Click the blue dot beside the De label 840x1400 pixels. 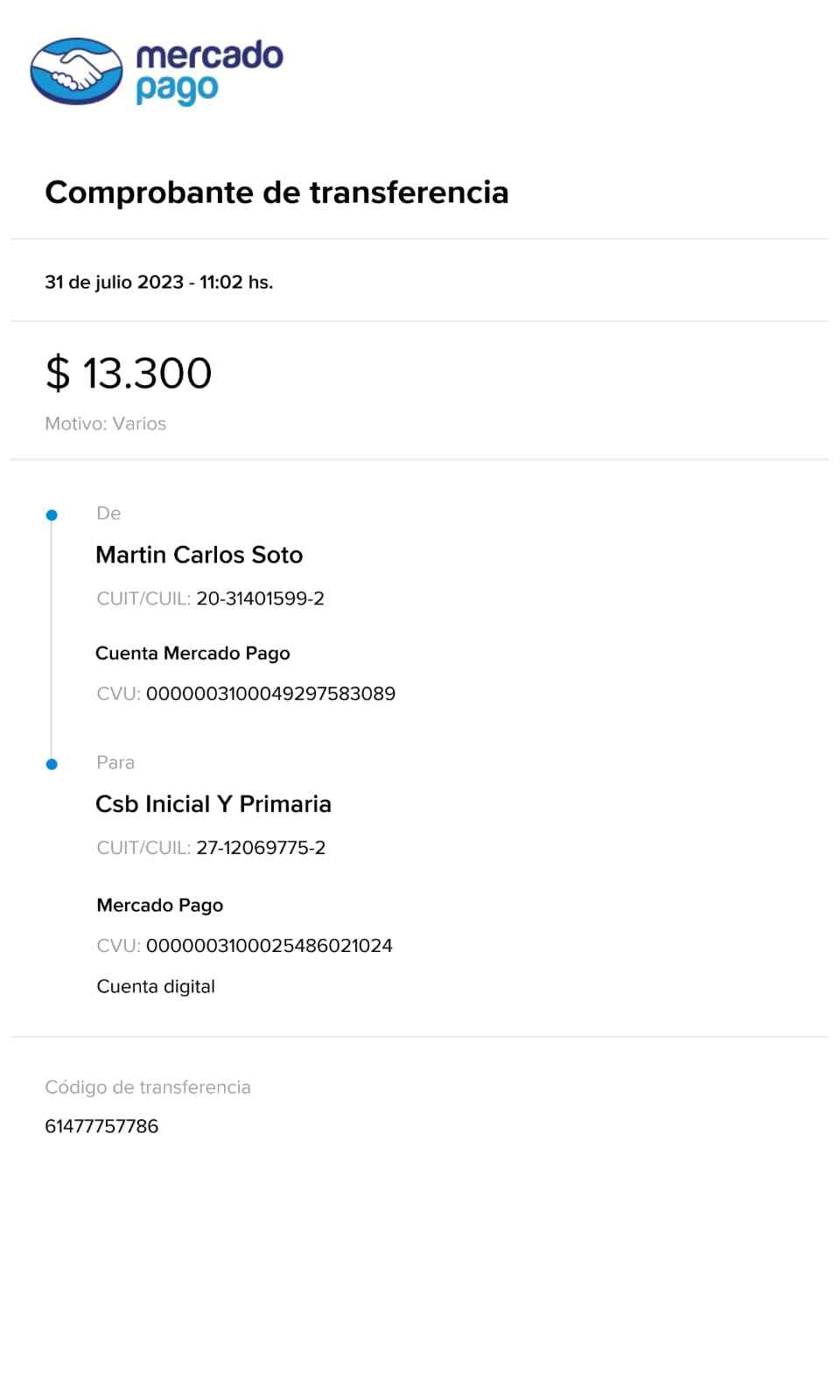pyautogui.click(x=52, y=514)
